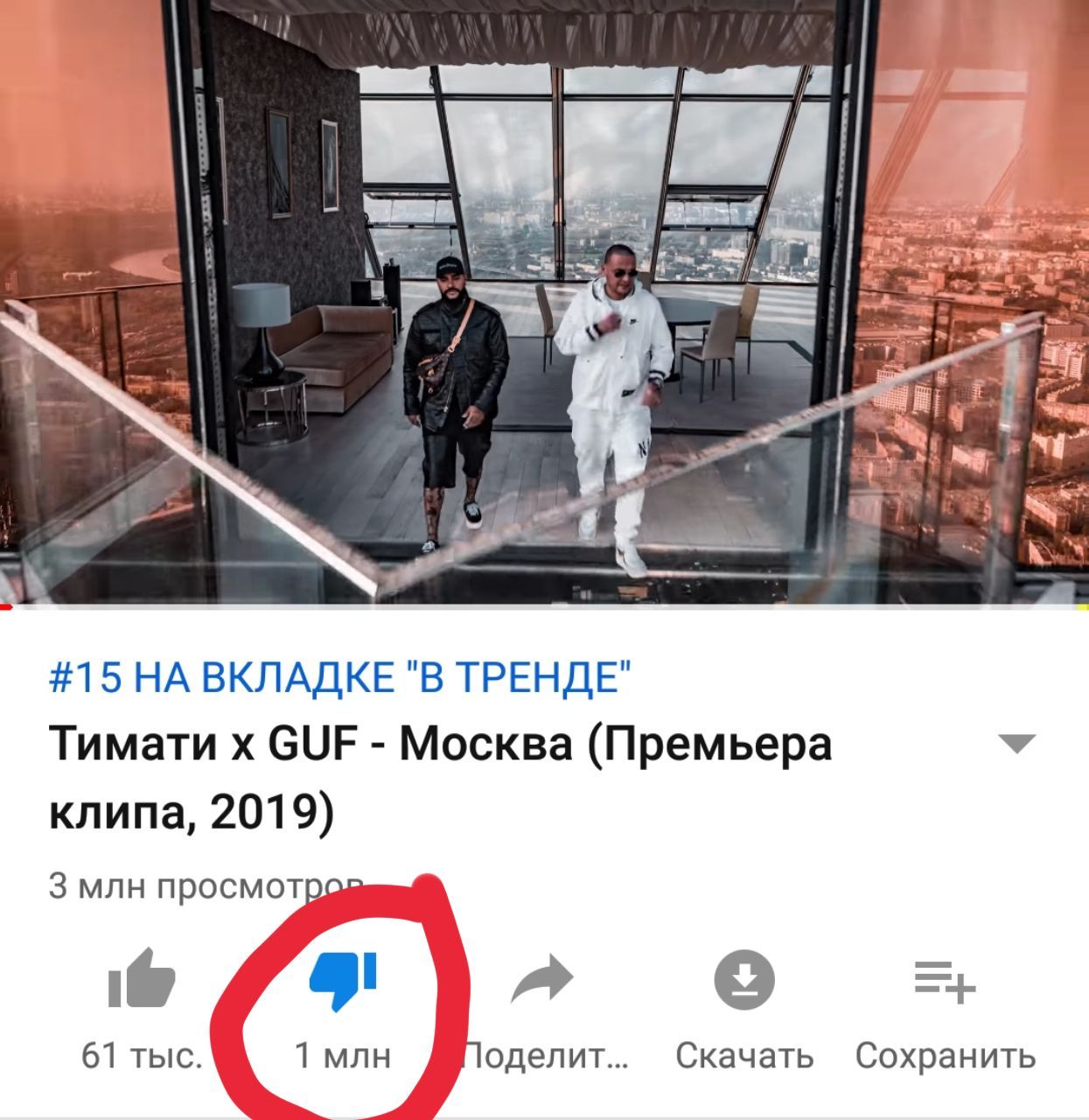This screenshot has height=1120, width=1089.
Task: Tap the Поделит… share label
Action: pos(546,1055)
